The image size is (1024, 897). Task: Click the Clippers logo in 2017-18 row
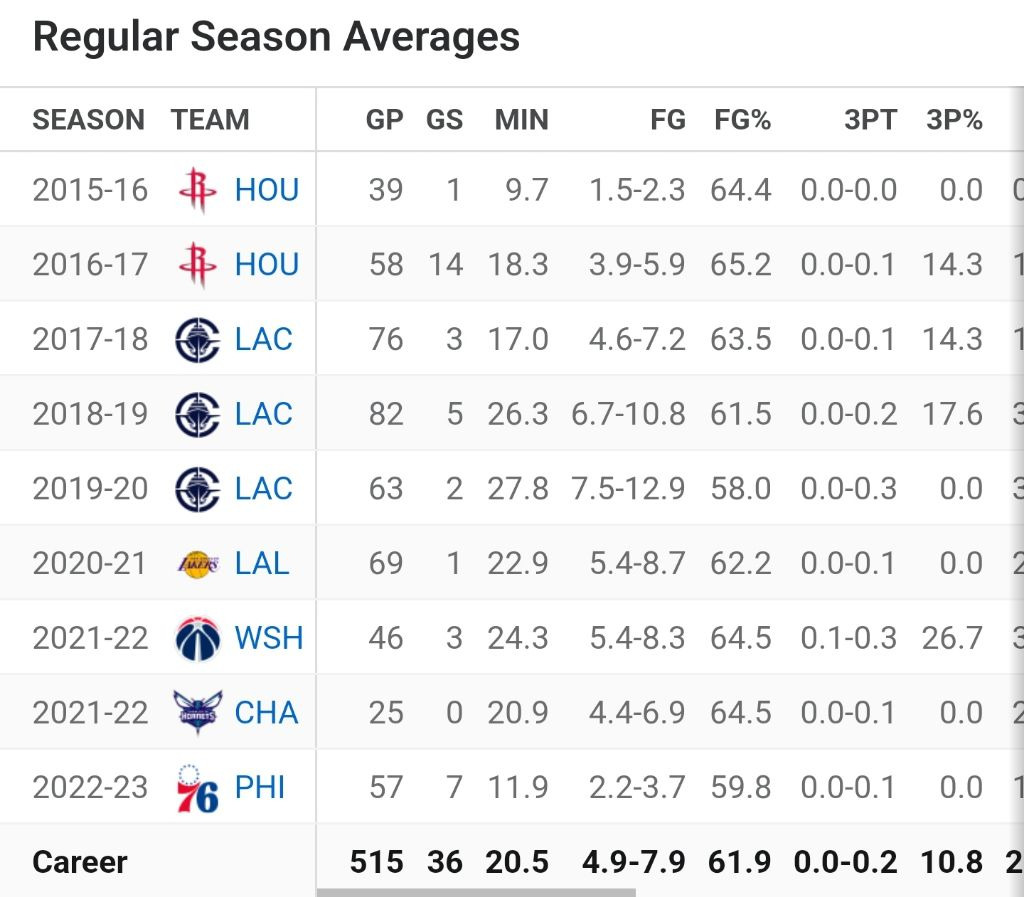tap(197, 339)
